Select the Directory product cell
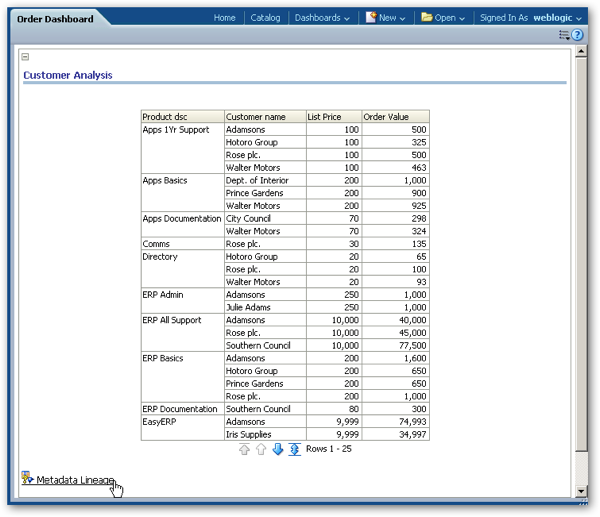This screenshot has width=600, height=517. [x=183, y=269]
